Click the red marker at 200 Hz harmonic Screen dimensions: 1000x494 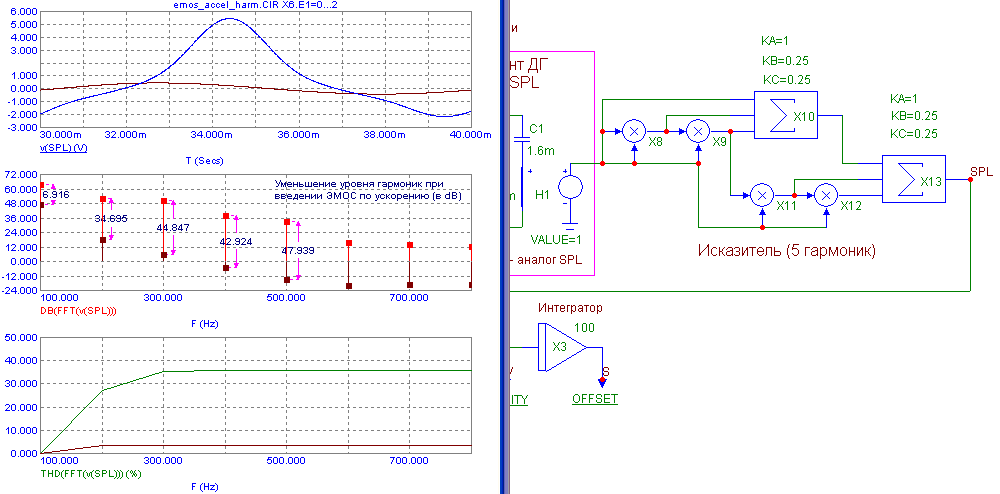pyautogui.click(x=103, y=200)
